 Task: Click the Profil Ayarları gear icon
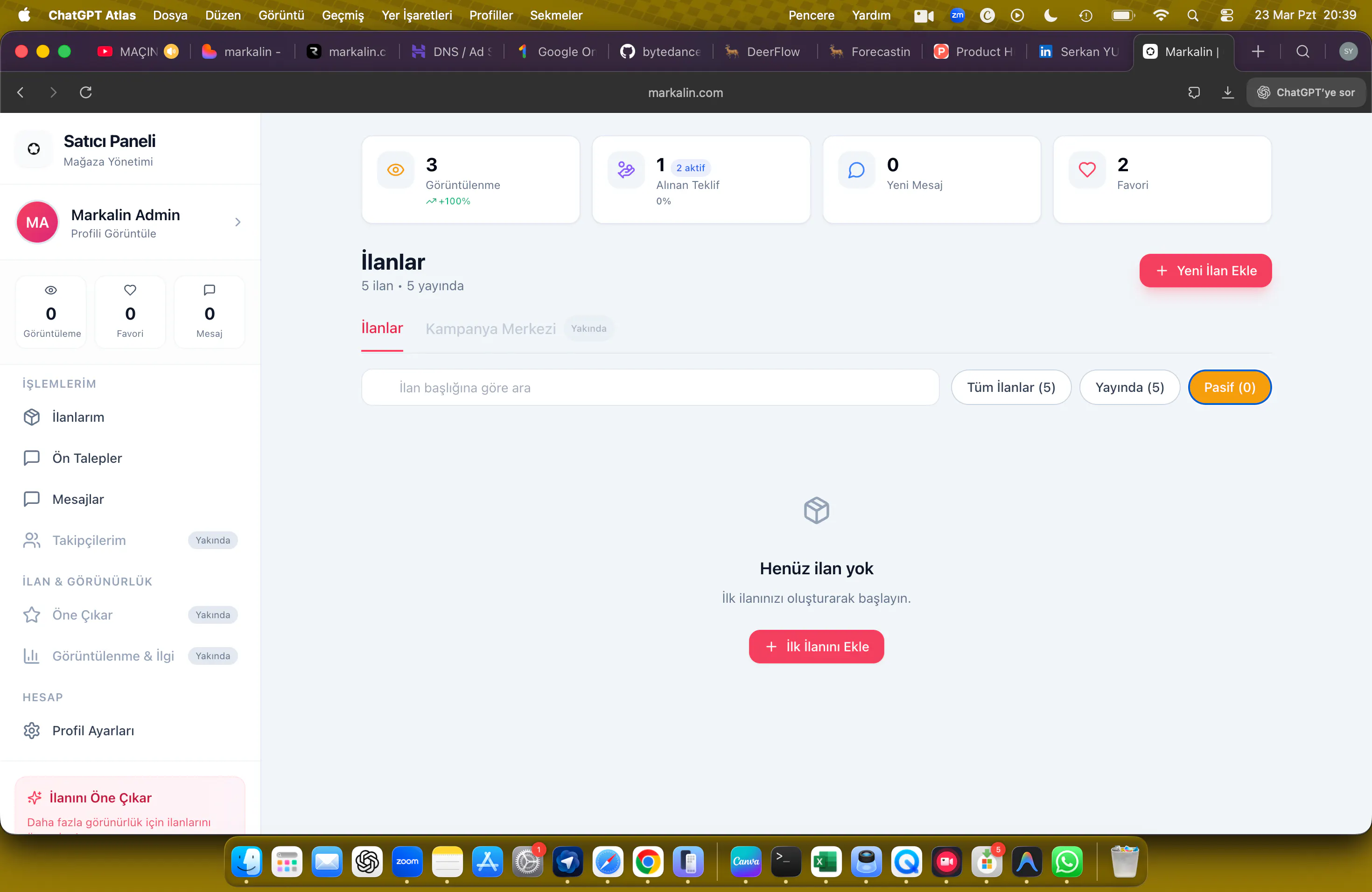[x=32, y=731]
